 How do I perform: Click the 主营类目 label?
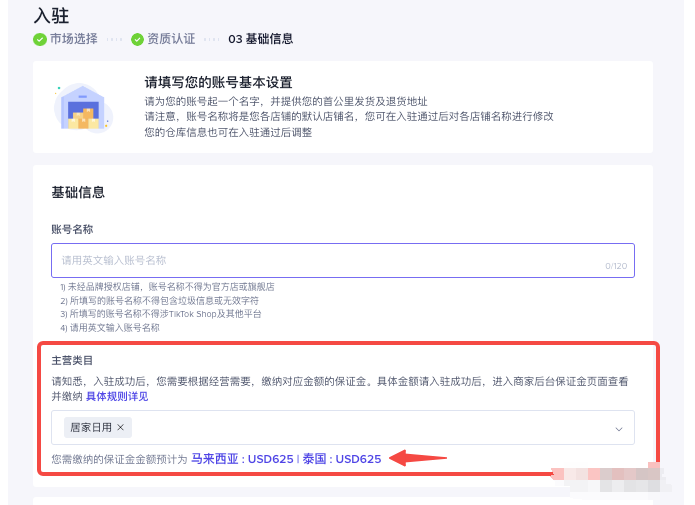click(72, 360)
